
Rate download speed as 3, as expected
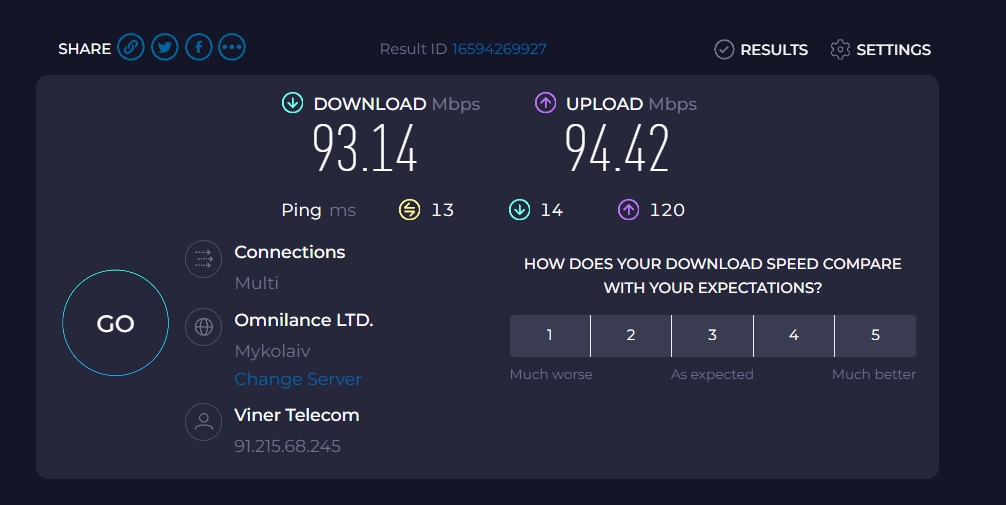[712, 336]
